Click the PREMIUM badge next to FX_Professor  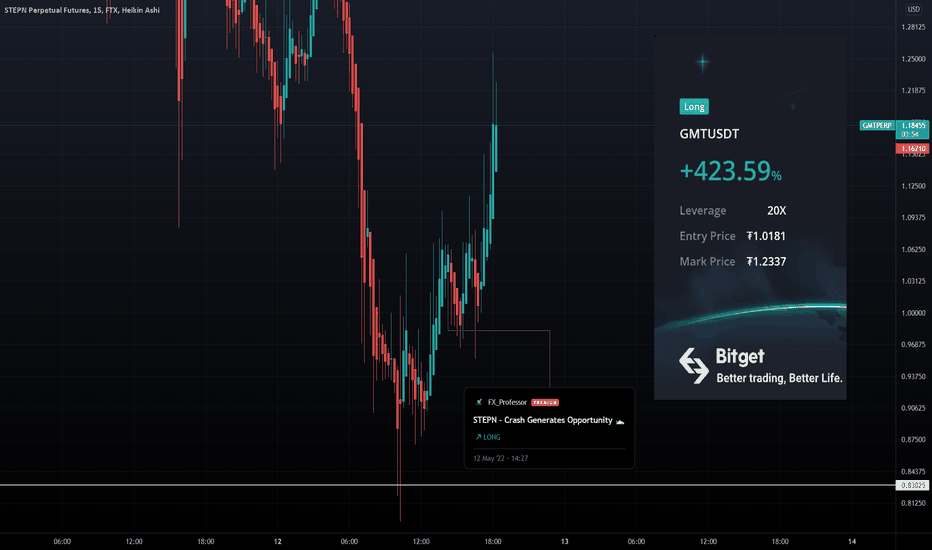545,403
